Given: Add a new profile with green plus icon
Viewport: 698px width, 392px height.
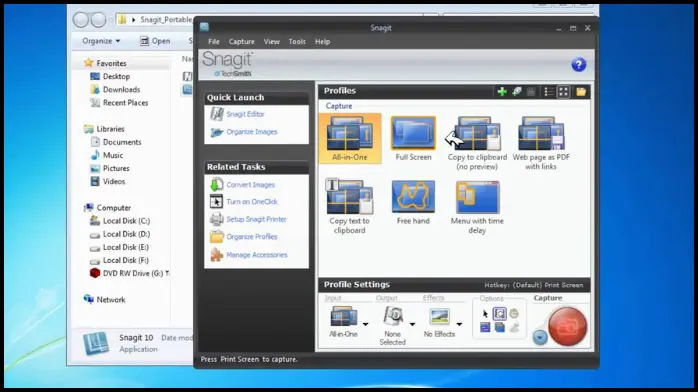Looking at the screenshot, I should (x=502, y=92).
